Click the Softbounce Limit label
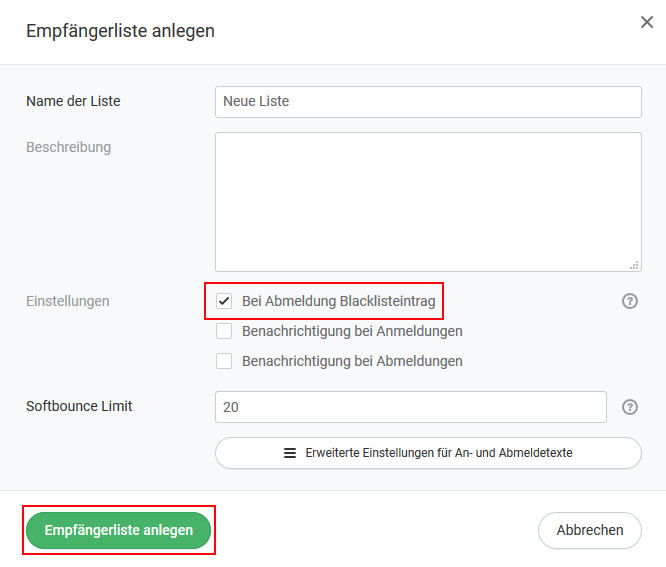 (79, 406)
